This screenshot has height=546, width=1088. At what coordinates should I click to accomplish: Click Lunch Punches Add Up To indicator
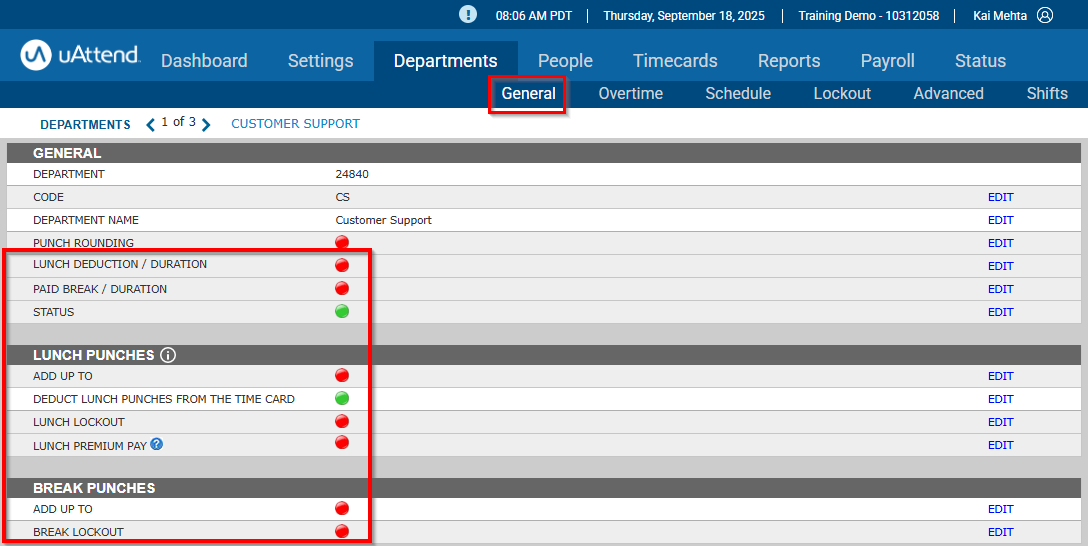tap(342, 375)
